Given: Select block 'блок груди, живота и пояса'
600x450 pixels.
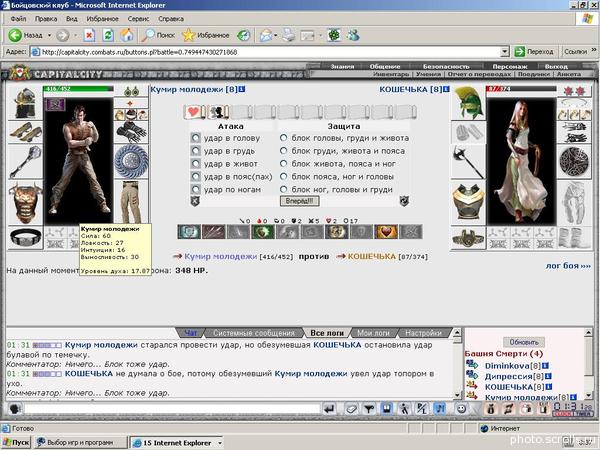Looking at the screenshot, I should (284, 150).
